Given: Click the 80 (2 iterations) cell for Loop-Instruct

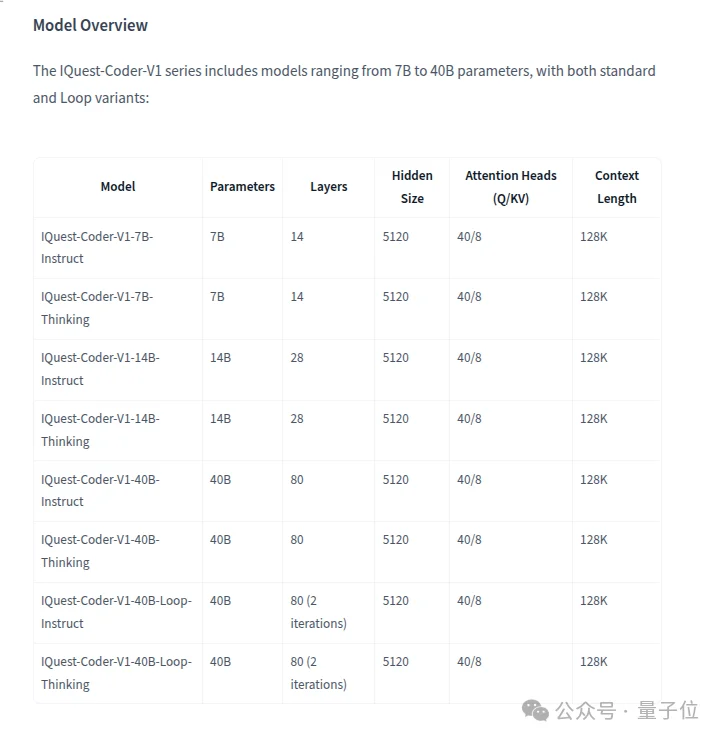Looking at the screenshot, I should point(318,612).
